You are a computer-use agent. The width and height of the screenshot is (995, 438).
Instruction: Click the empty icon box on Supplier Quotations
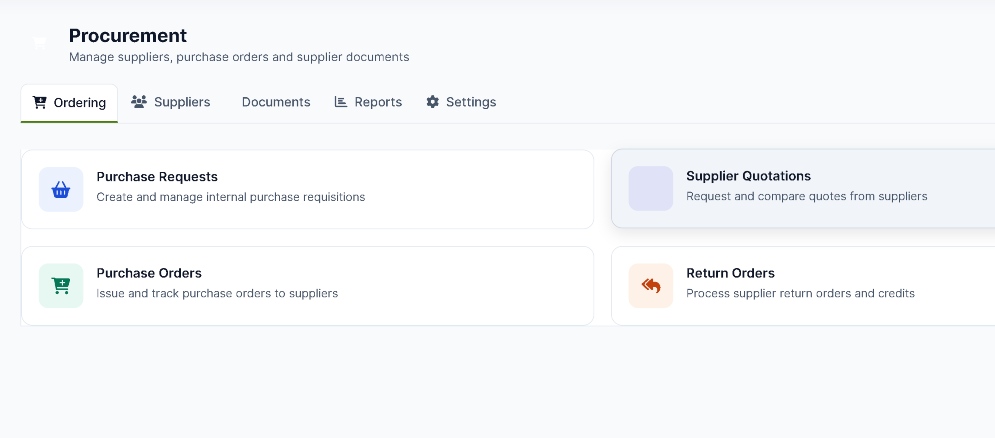[650, 189]
